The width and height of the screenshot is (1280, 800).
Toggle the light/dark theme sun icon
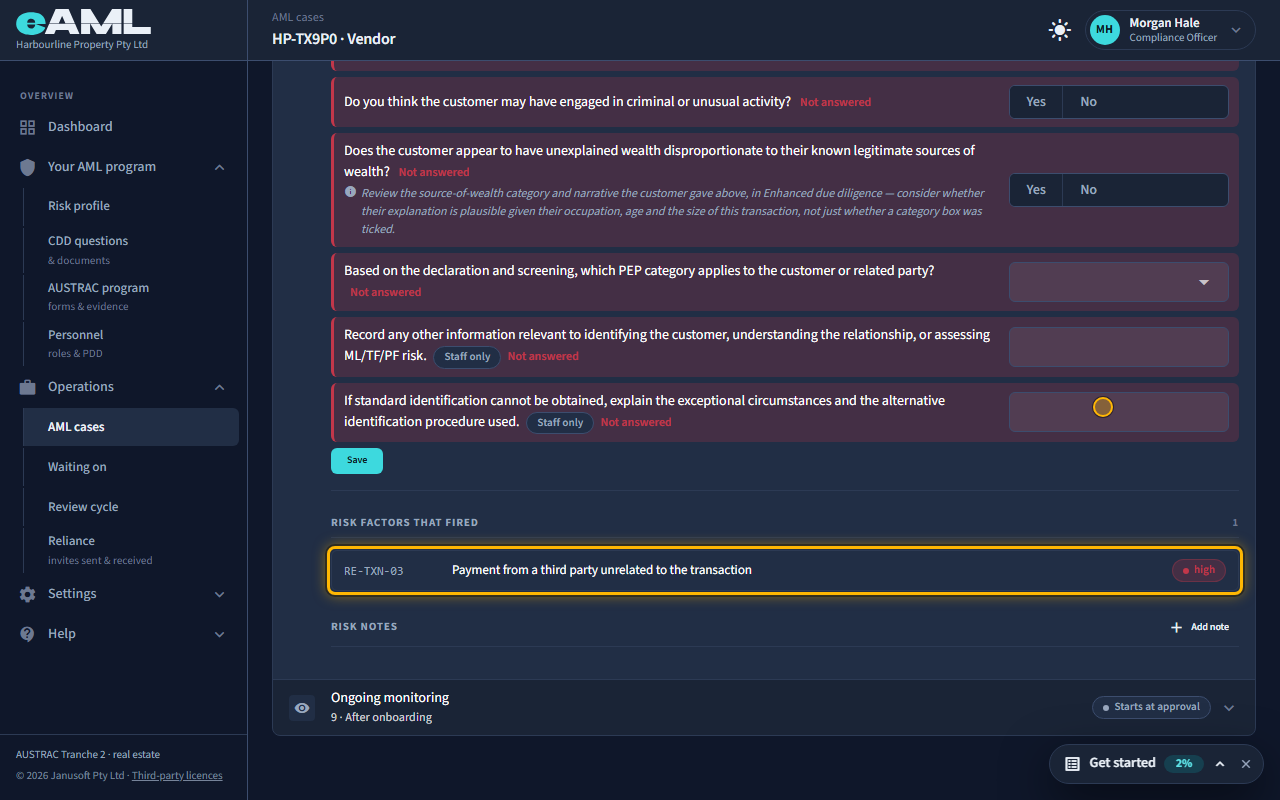(1059, 30)
